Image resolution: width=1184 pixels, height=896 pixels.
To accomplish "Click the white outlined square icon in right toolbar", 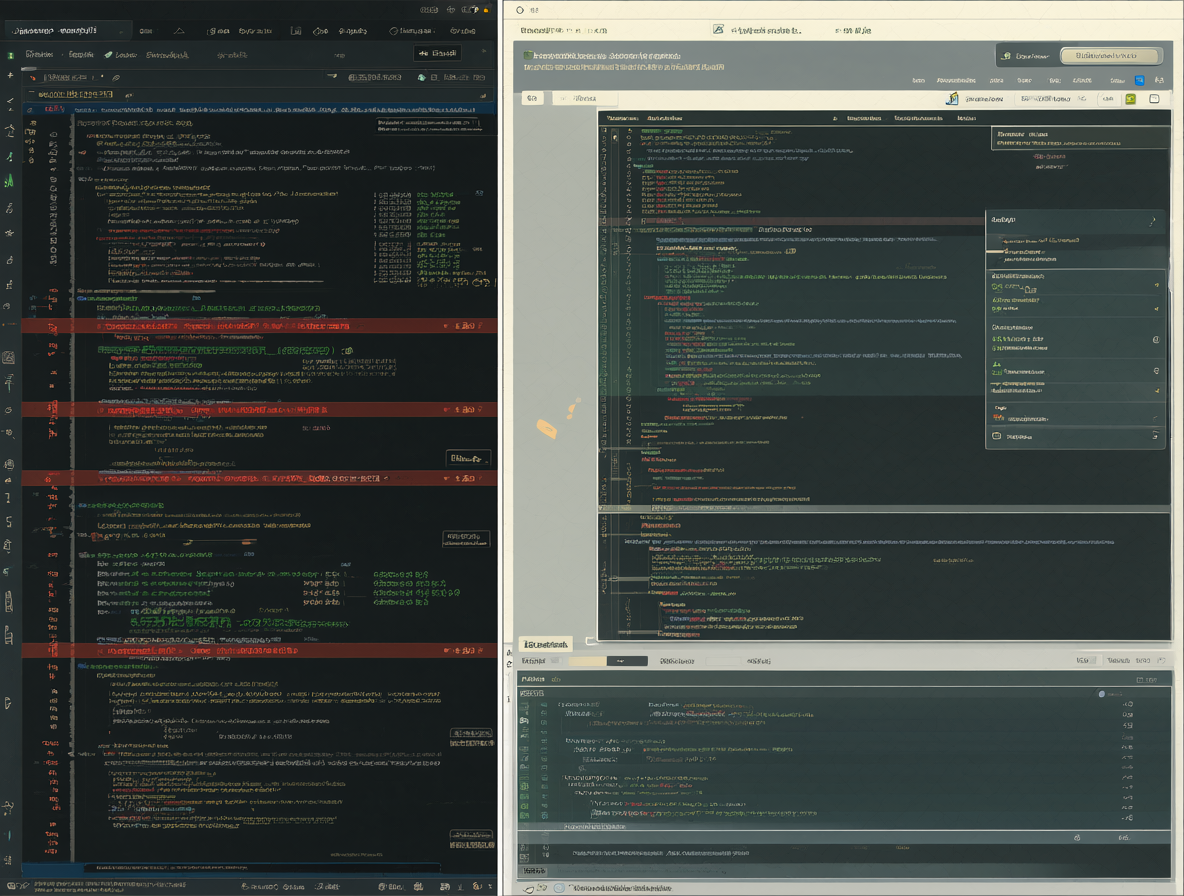I will [x=1154, y=99].
